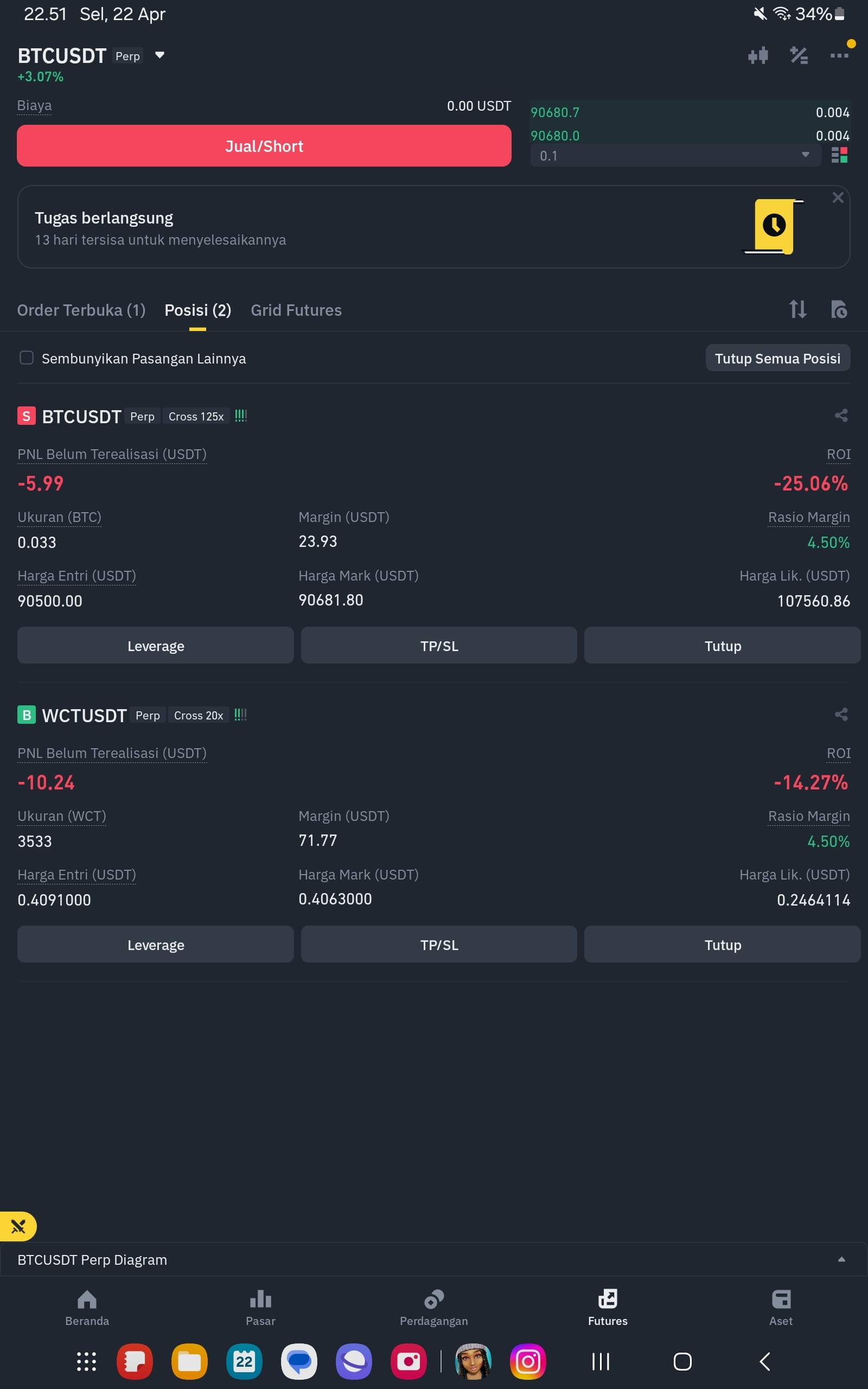The image size is (868, 1389).
Task: Tap the Harga Entri label for BTCUSDT
Action: (x=76, y=576)
